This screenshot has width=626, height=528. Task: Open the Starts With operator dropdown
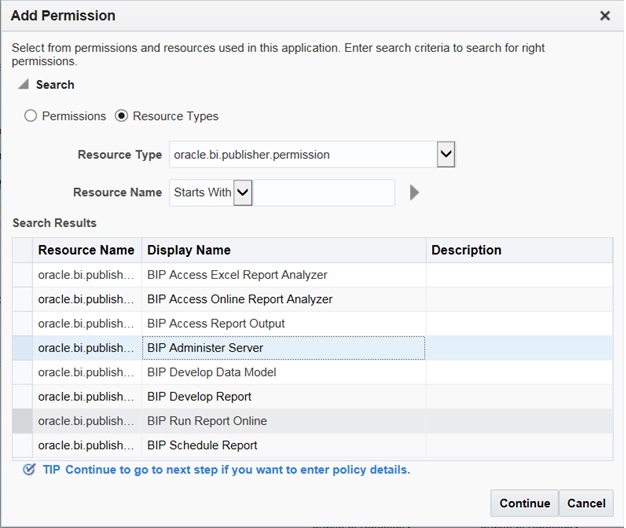[242, 192]
